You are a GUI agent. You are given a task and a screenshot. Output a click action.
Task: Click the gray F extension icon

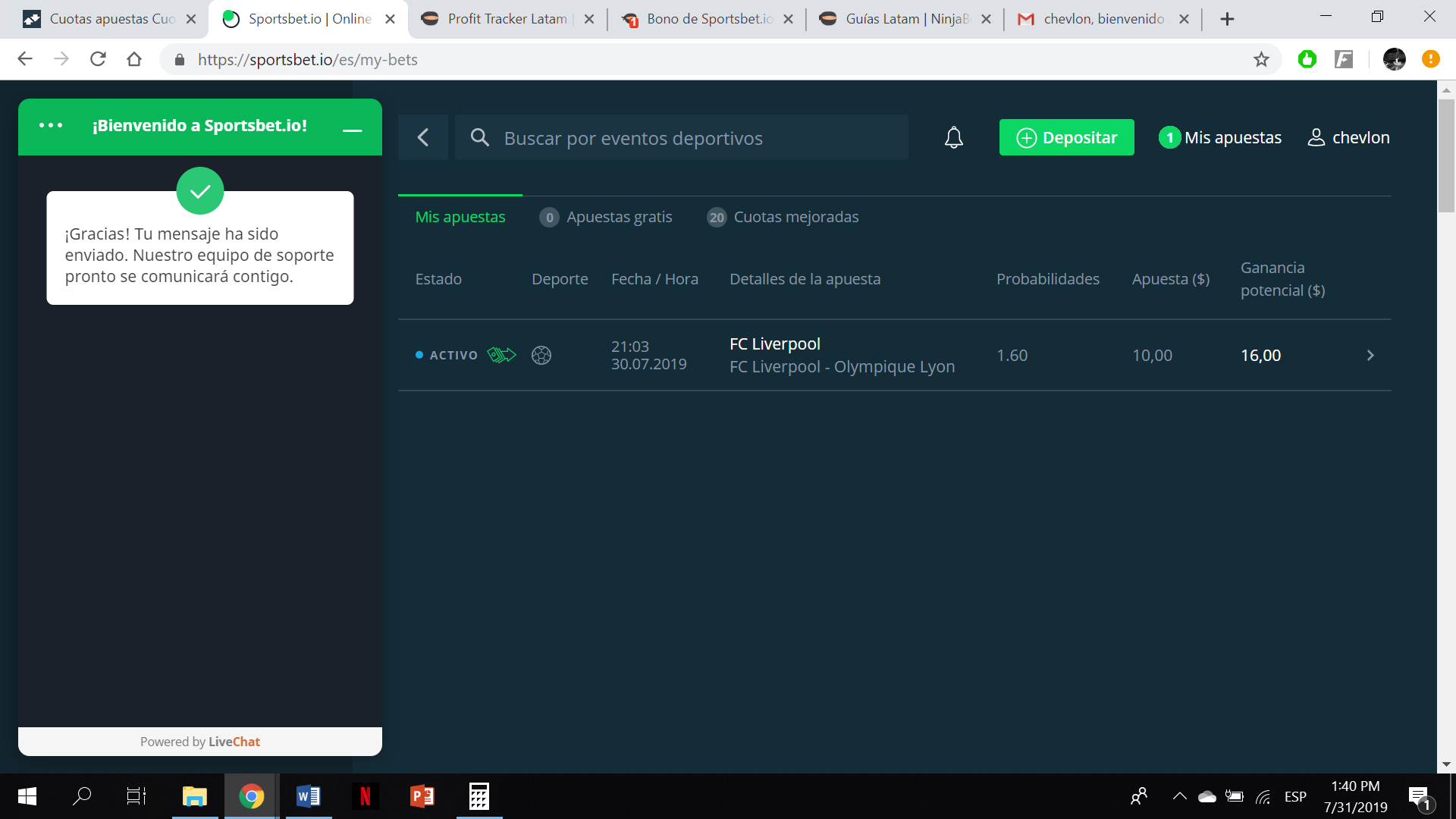pos(1344,59)
